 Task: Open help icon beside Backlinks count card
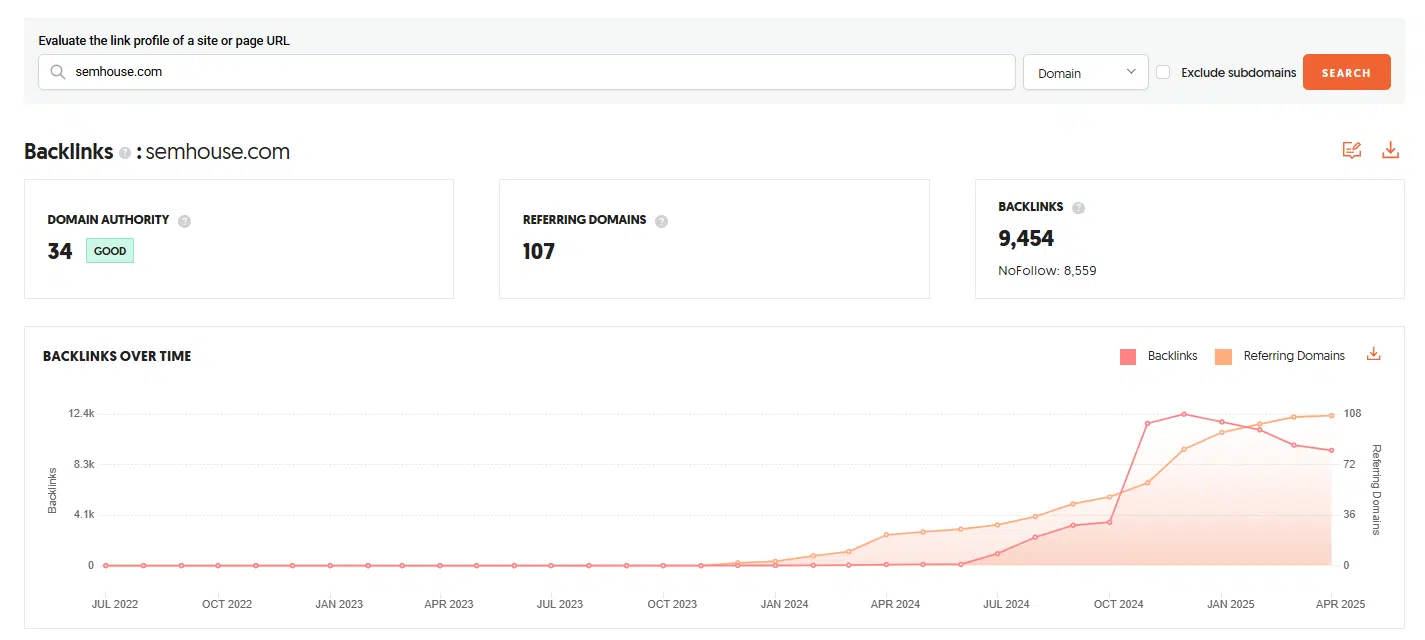[x=1078, y=208]
